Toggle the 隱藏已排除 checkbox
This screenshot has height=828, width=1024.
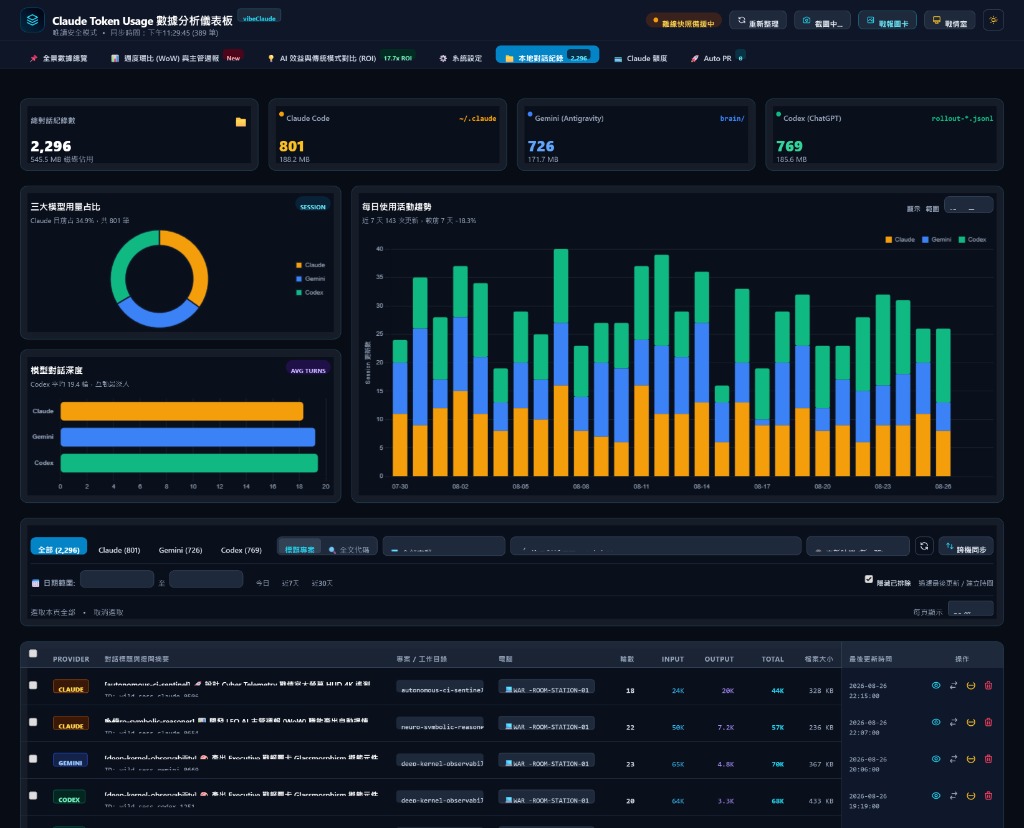(x=869, y=579)
